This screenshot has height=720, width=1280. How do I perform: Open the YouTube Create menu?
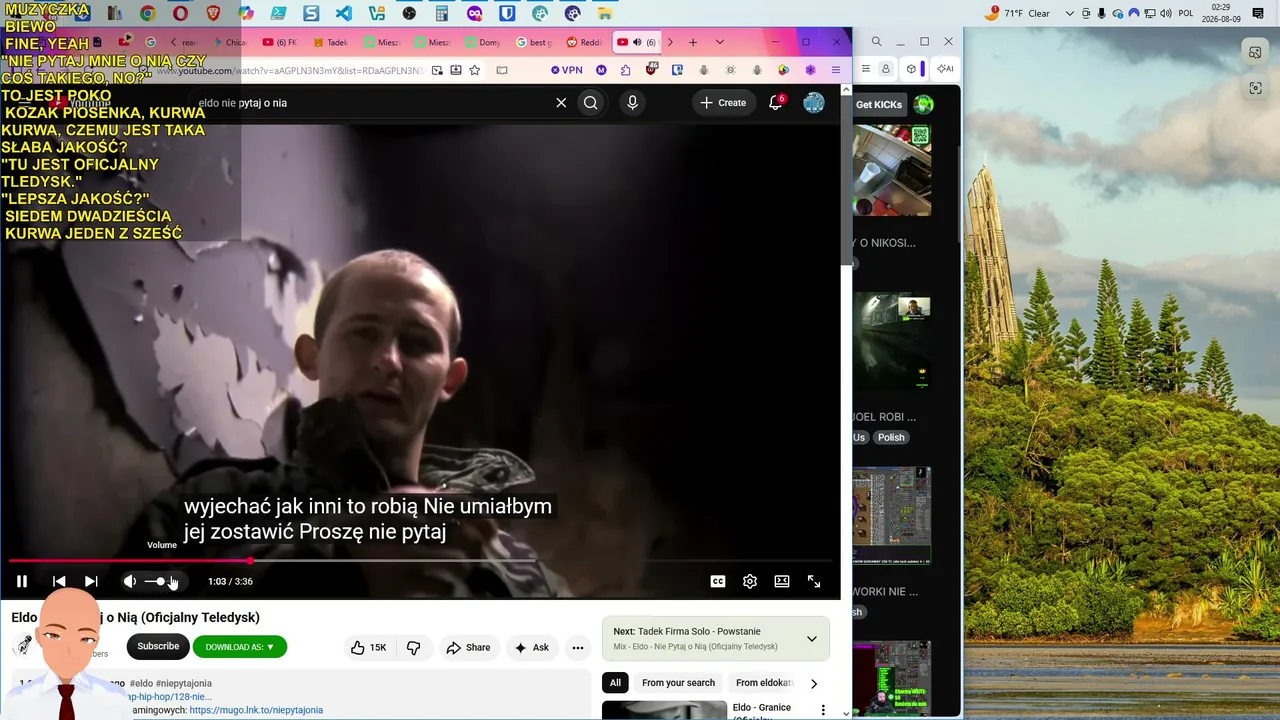pyautogui.click(x=723, y=103)
